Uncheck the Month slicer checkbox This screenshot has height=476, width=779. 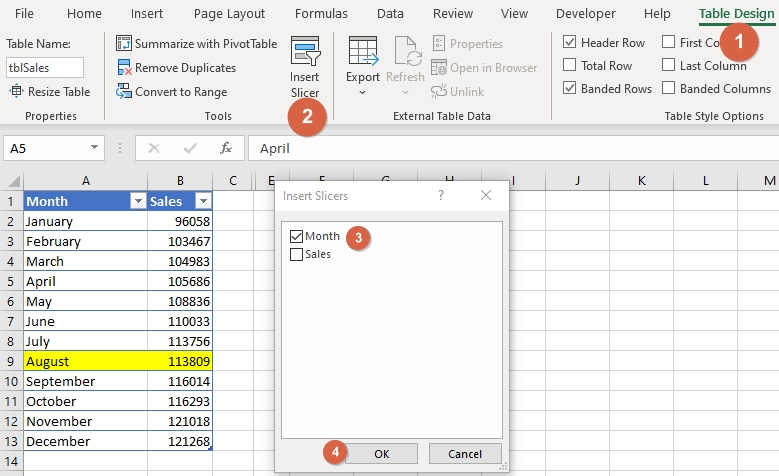[296, 237]
